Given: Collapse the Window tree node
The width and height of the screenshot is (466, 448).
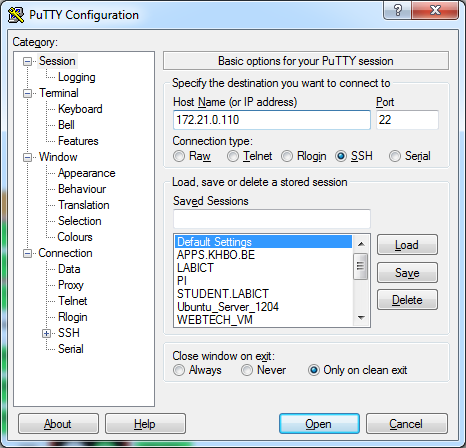Looking at the screenshot, I should pos(27,157).
